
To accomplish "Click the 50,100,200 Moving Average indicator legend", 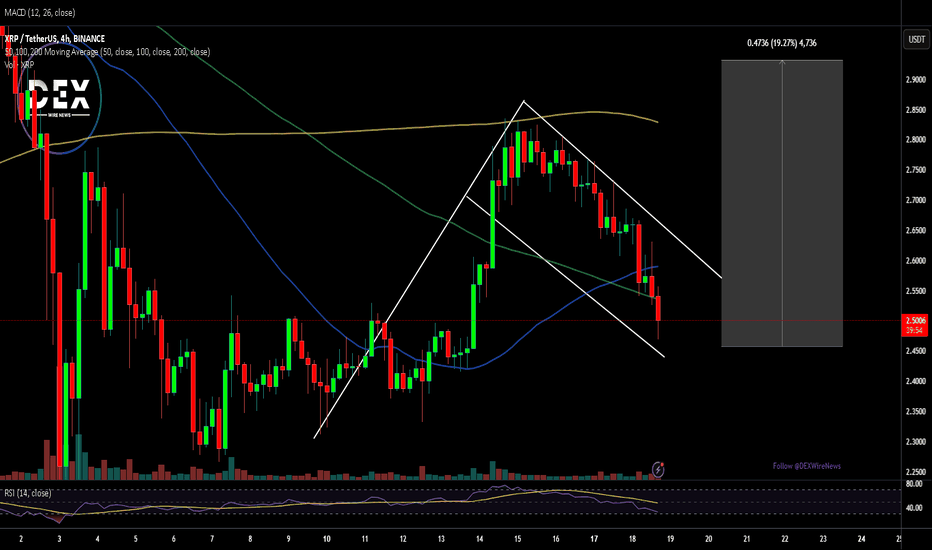I will coord(107,52).
